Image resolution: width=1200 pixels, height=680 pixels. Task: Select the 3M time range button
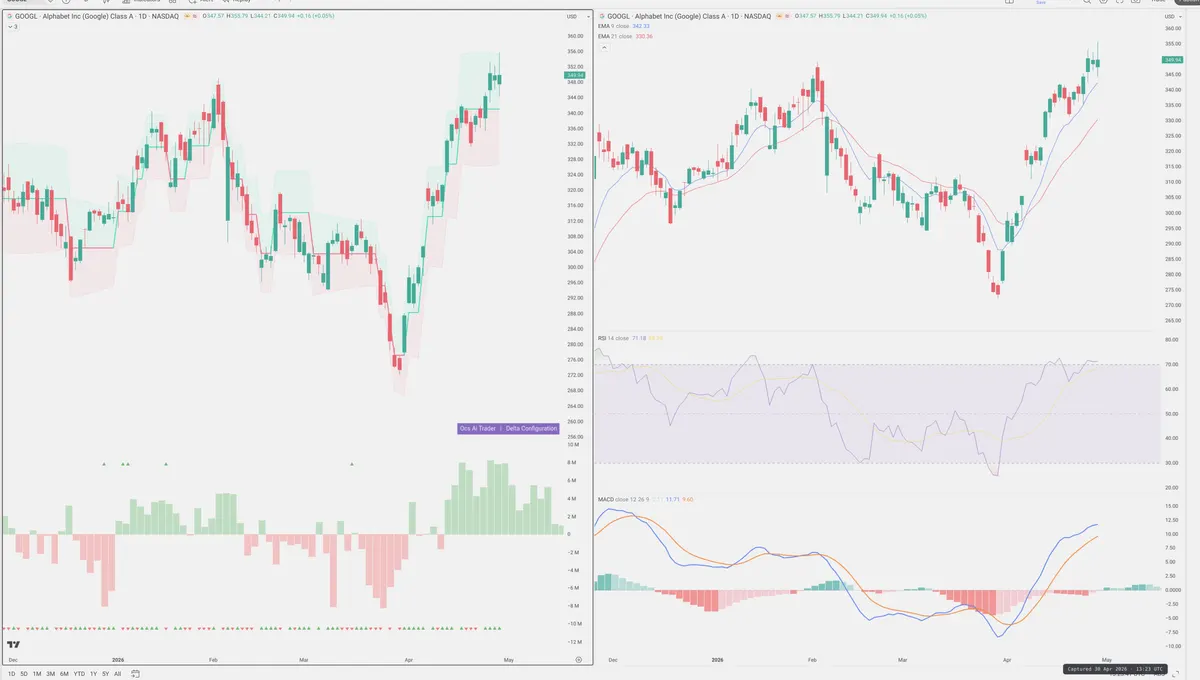click(x=51, y=674)
